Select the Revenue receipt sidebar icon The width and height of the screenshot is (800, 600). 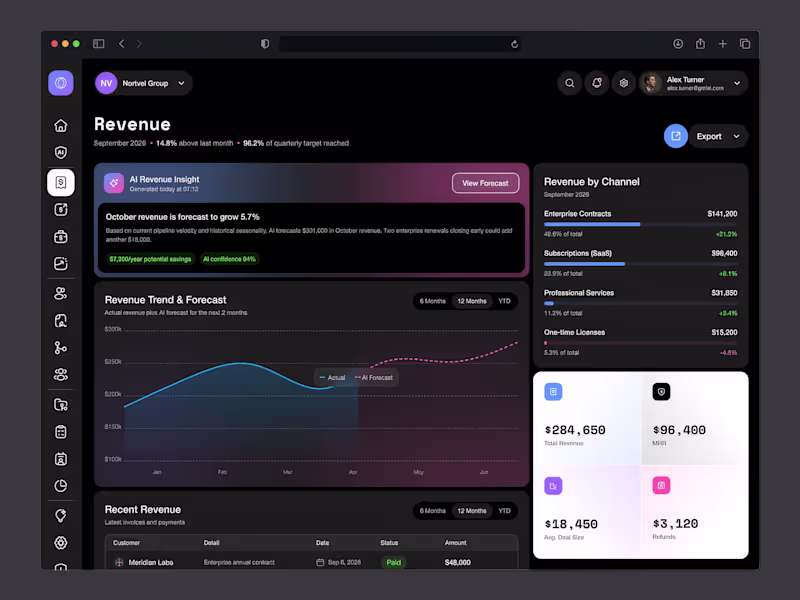61,182
